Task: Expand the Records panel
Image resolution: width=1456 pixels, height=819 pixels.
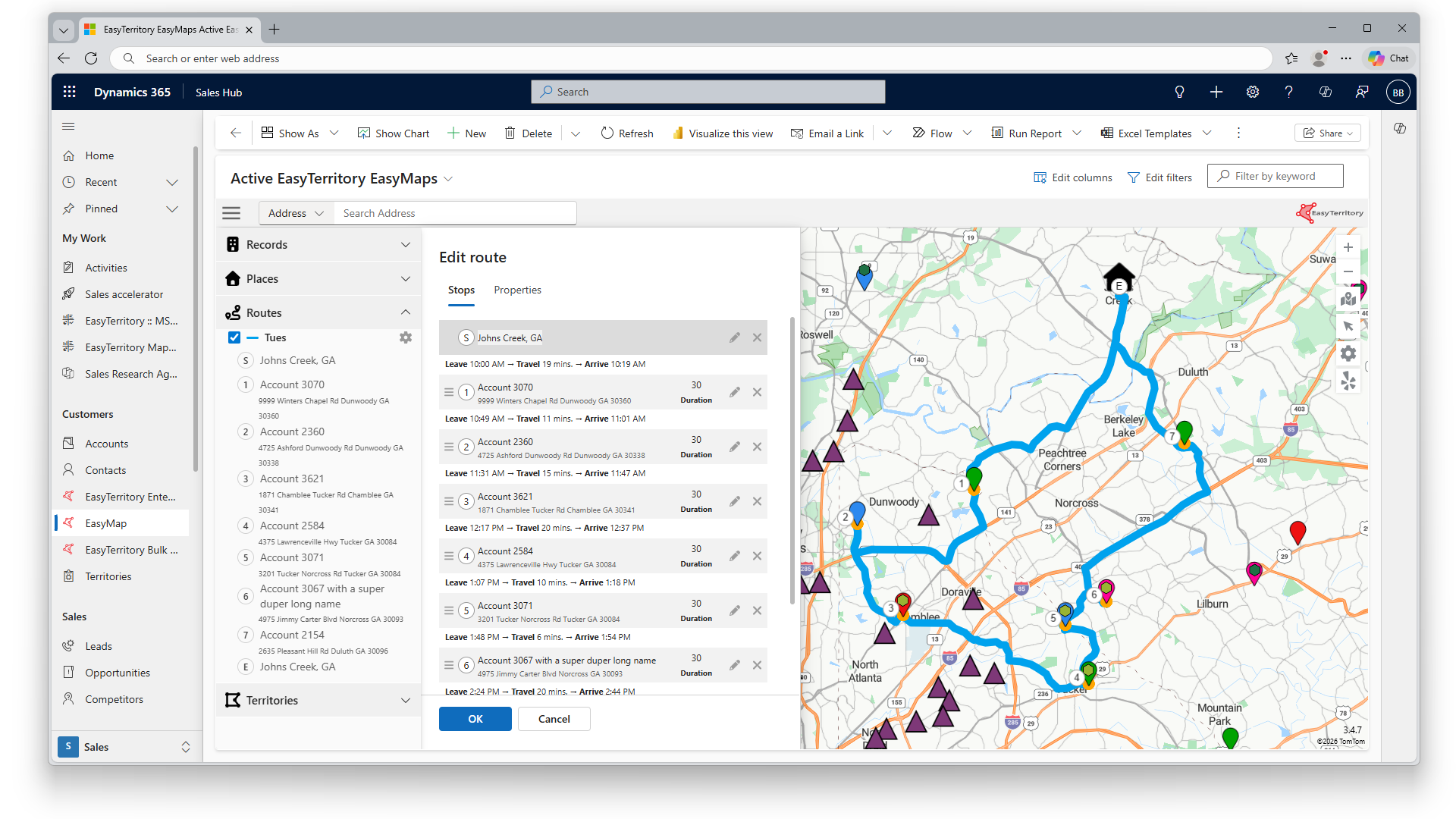Action: pyautogui.click(x=406, y=244)
